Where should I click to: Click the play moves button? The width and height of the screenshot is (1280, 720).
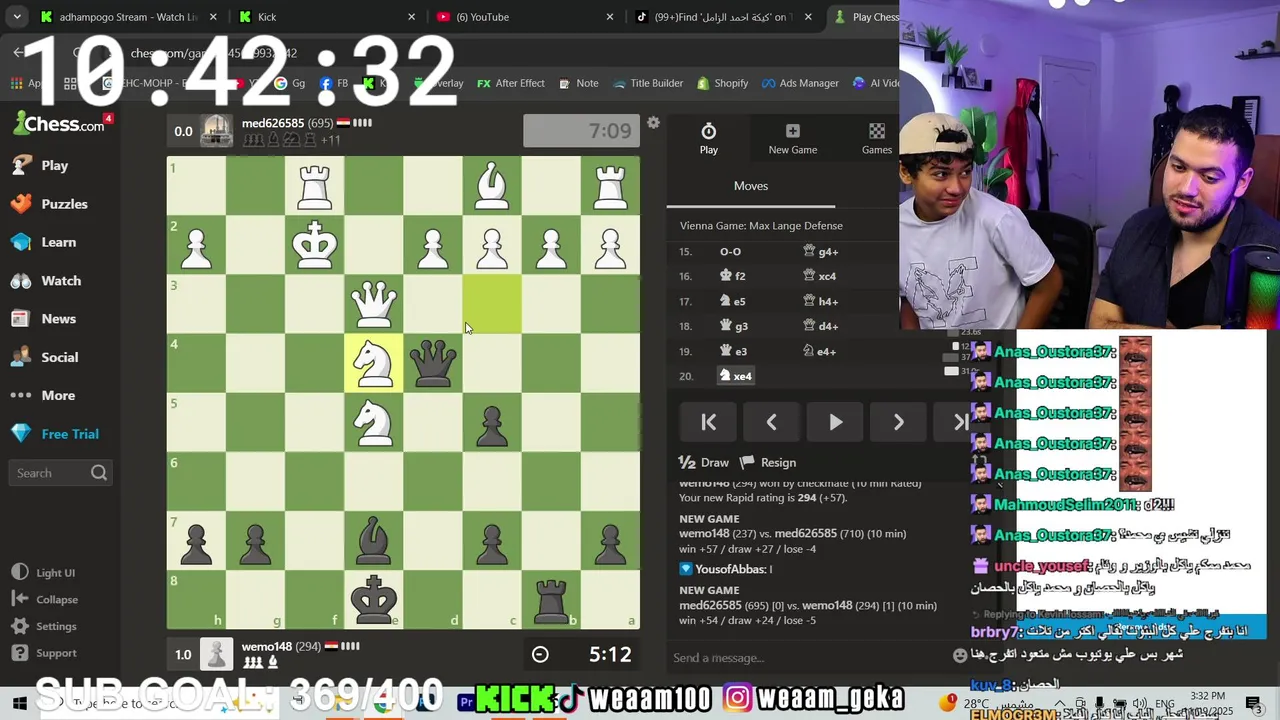click(835, 423)
